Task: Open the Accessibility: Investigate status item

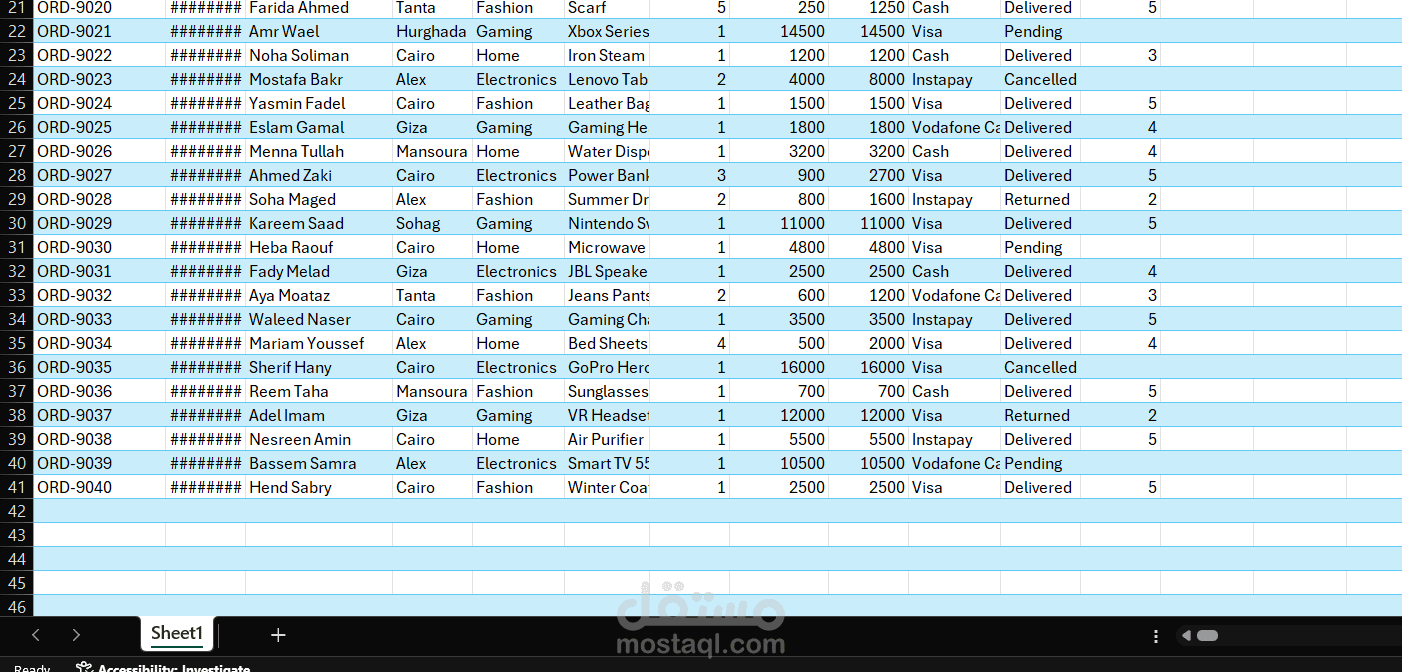Action: [x=164, y=668]
